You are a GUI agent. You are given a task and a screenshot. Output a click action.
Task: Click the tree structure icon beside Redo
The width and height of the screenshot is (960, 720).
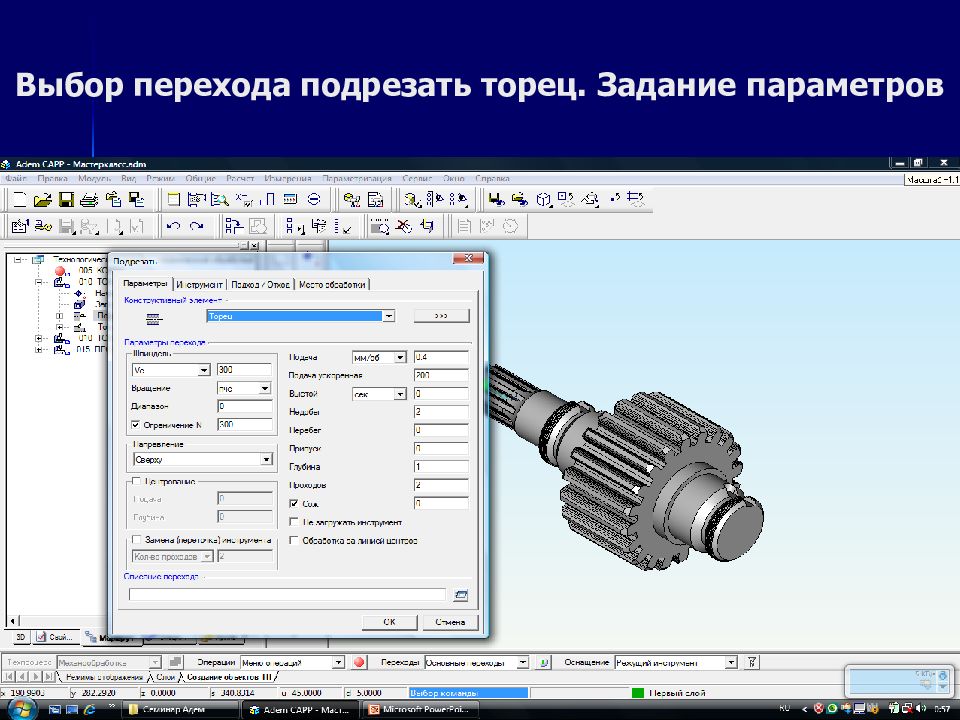point(234,227)
